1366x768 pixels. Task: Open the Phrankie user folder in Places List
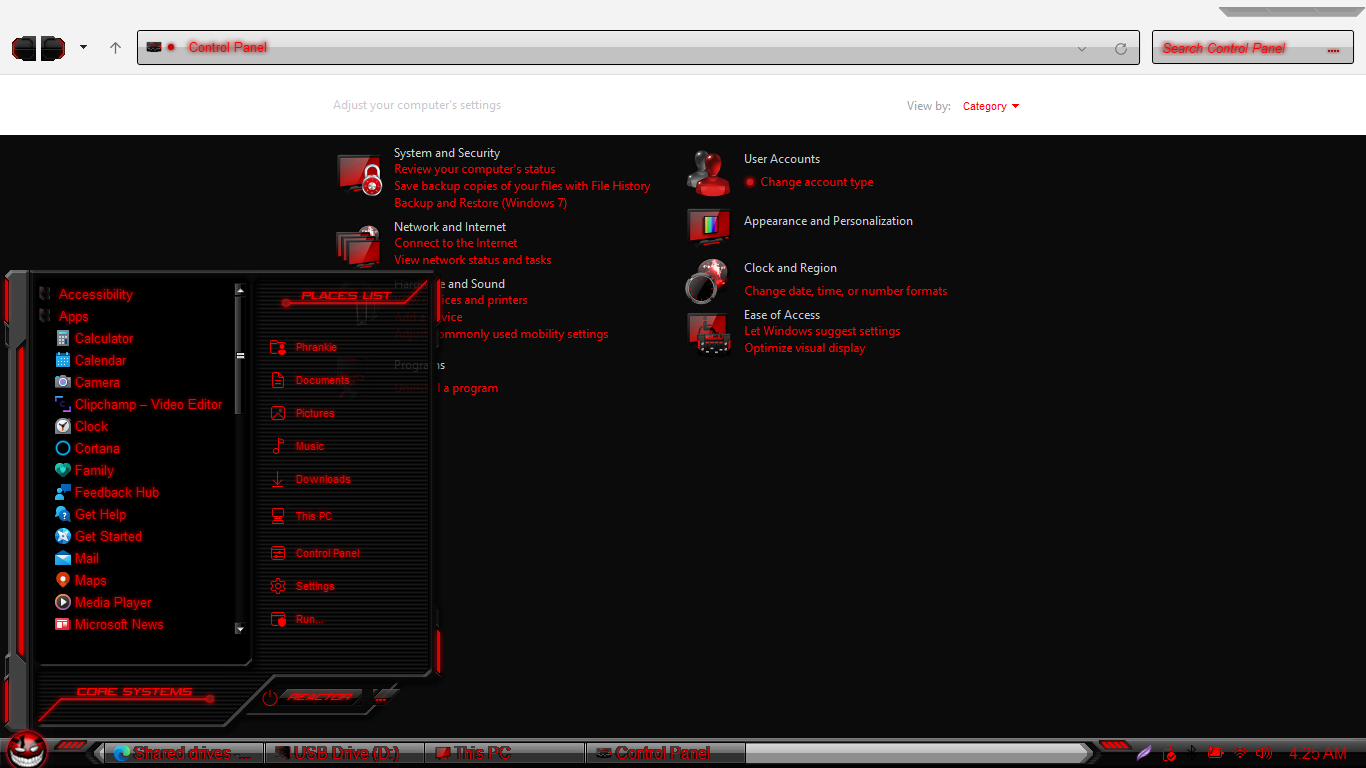(304, 347)
